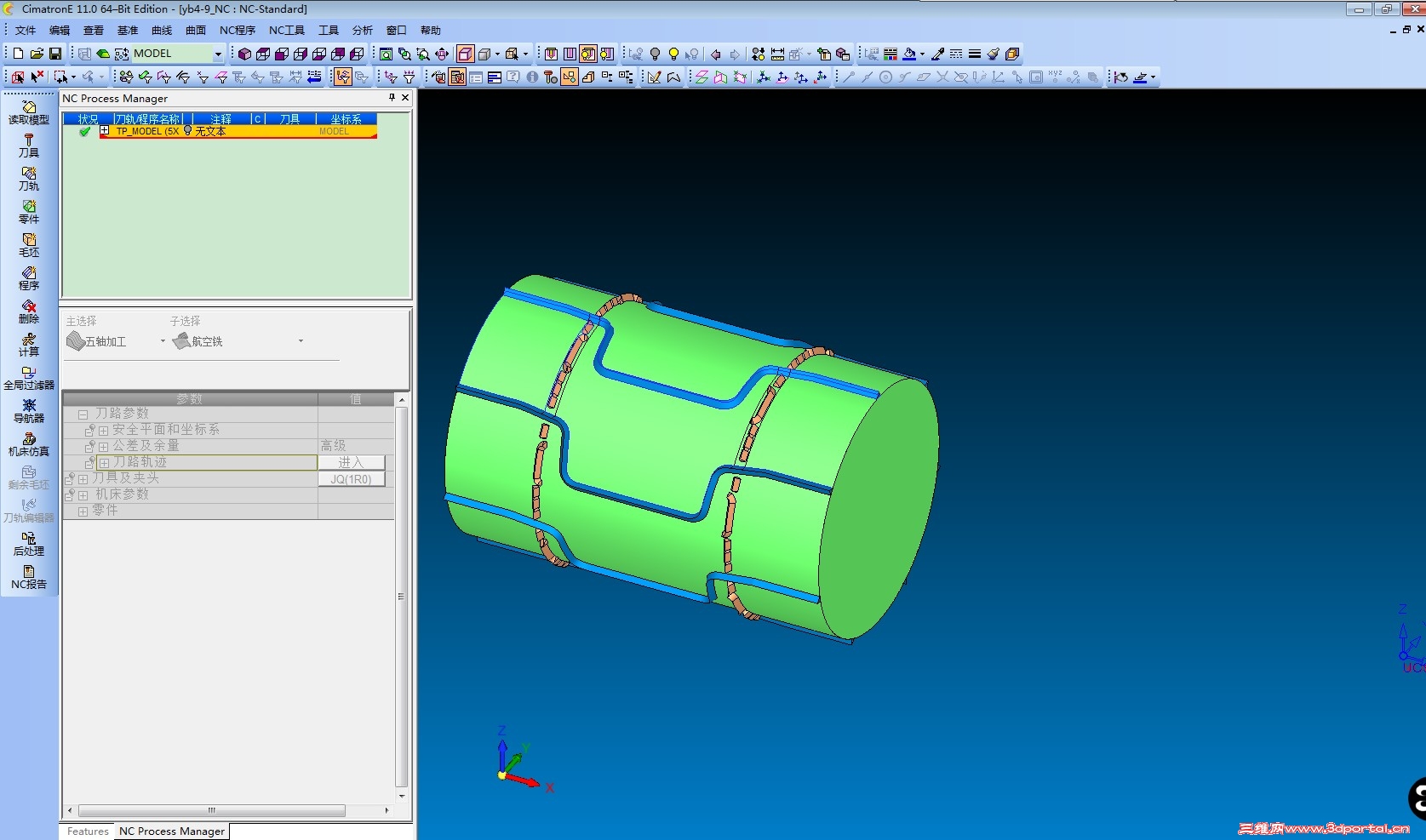
Task: Open the 航空铣 sub selection dropdown
Action: [301, 341]
